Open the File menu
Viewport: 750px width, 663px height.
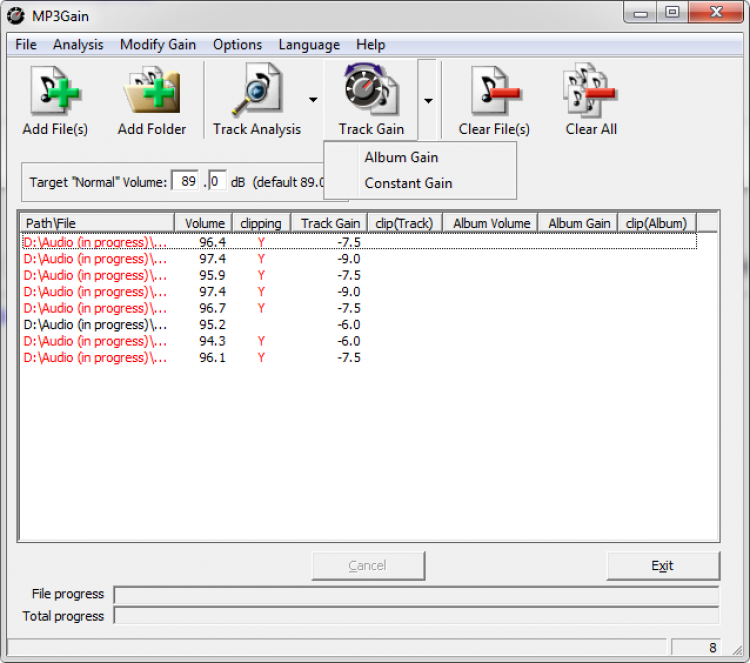pyautogui.click(x=26, y=44)
